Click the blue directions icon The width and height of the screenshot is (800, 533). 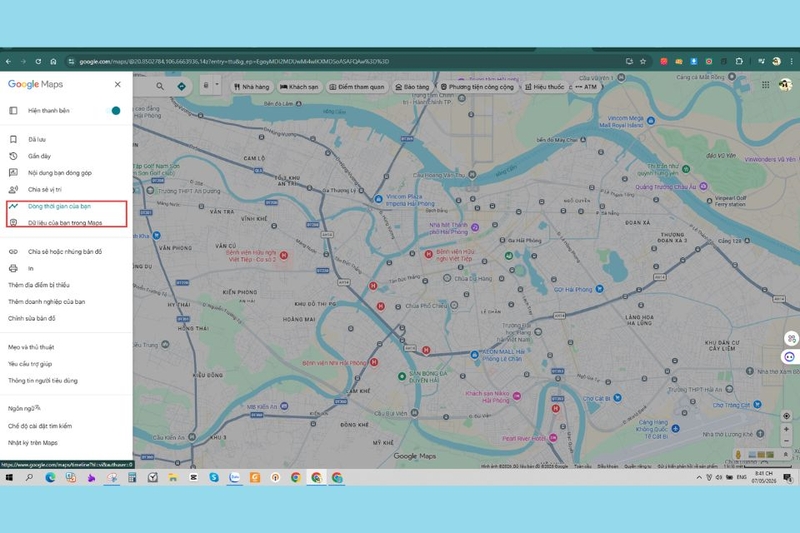[181, 86]
